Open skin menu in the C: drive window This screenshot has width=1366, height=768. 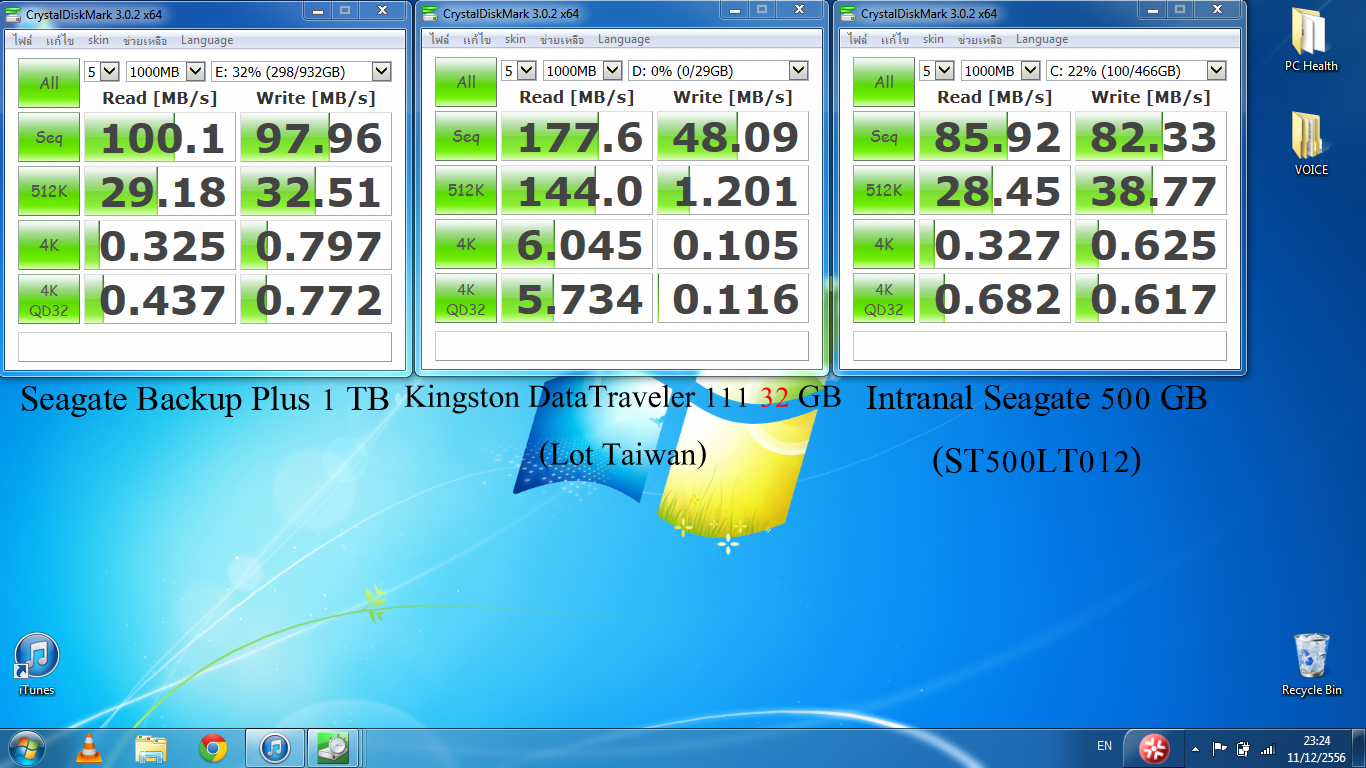(x=933, y=39)
